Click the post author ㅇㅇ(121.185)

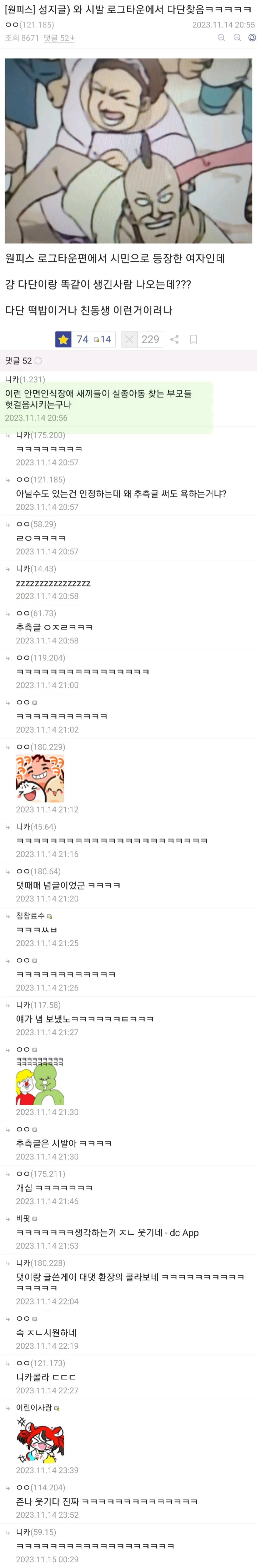[x=29, y=25]
